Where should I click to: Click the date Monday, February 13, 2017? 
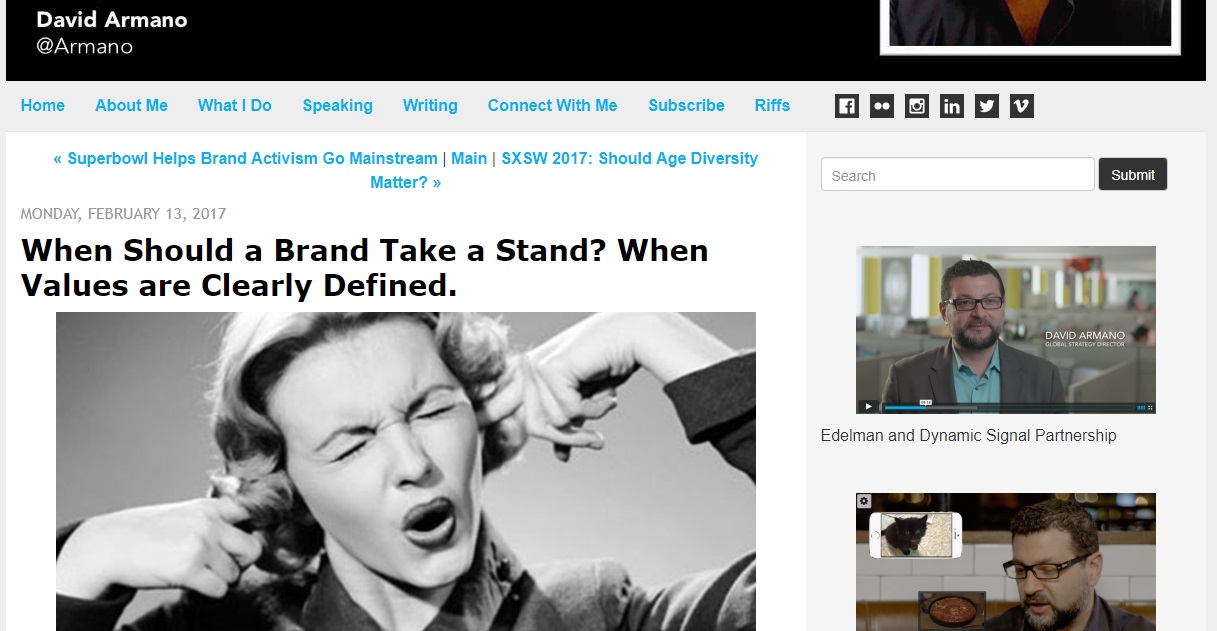(x=123, y=214)
